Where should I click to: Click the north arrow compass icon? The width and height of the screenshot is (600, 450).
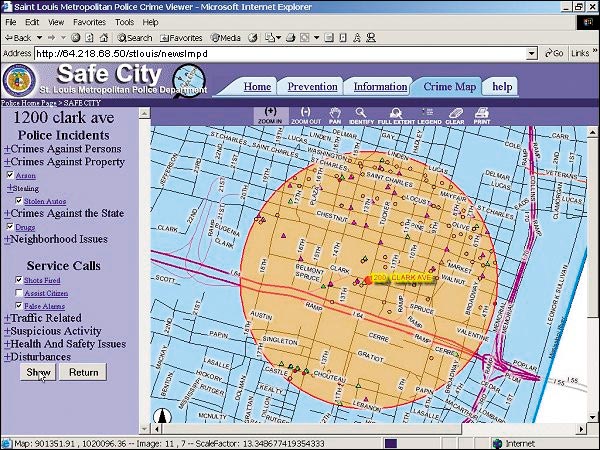coord(163,415)
